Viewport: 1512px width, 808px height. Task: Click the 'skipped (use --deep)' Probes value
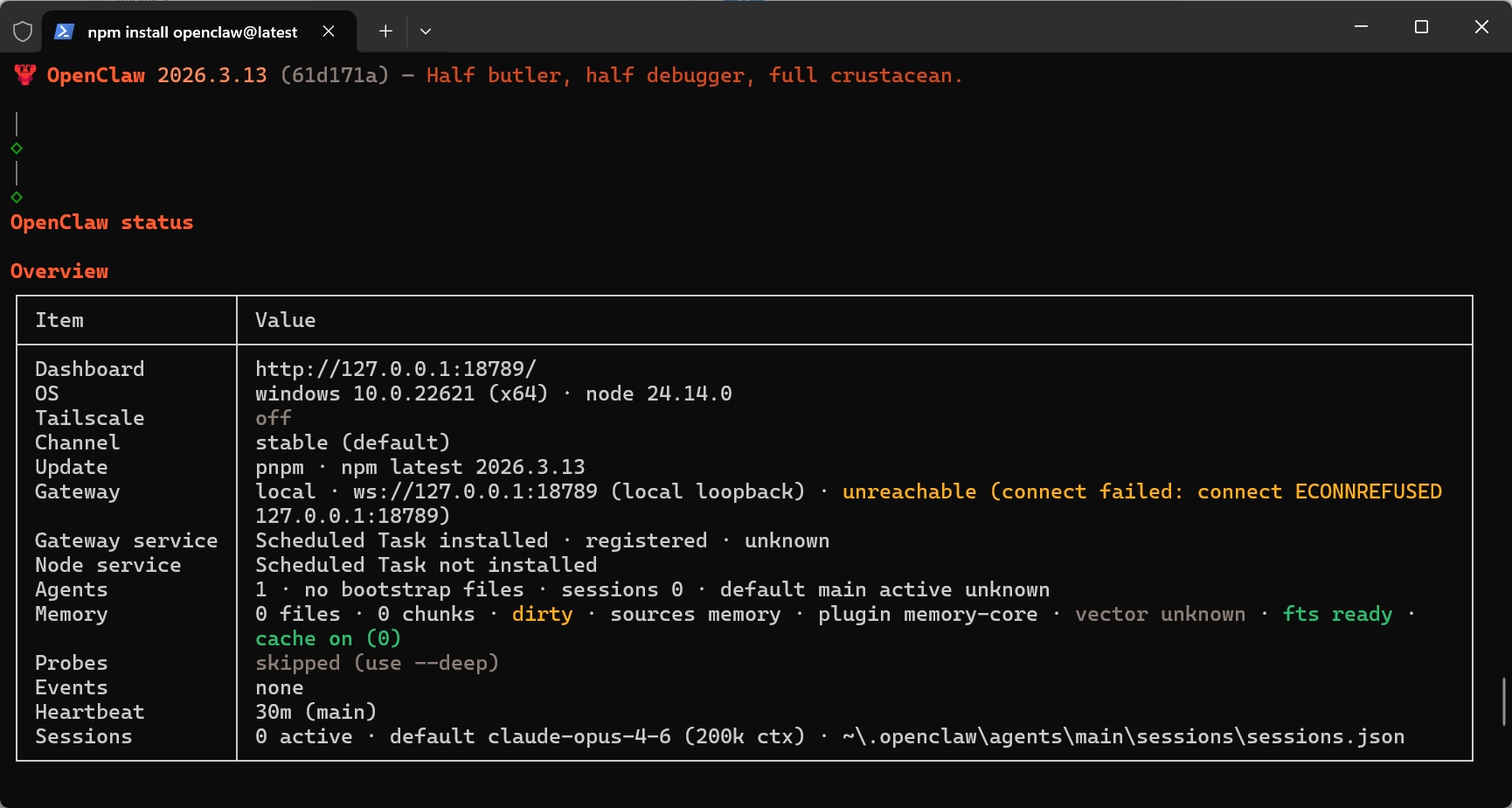(377, 663)
